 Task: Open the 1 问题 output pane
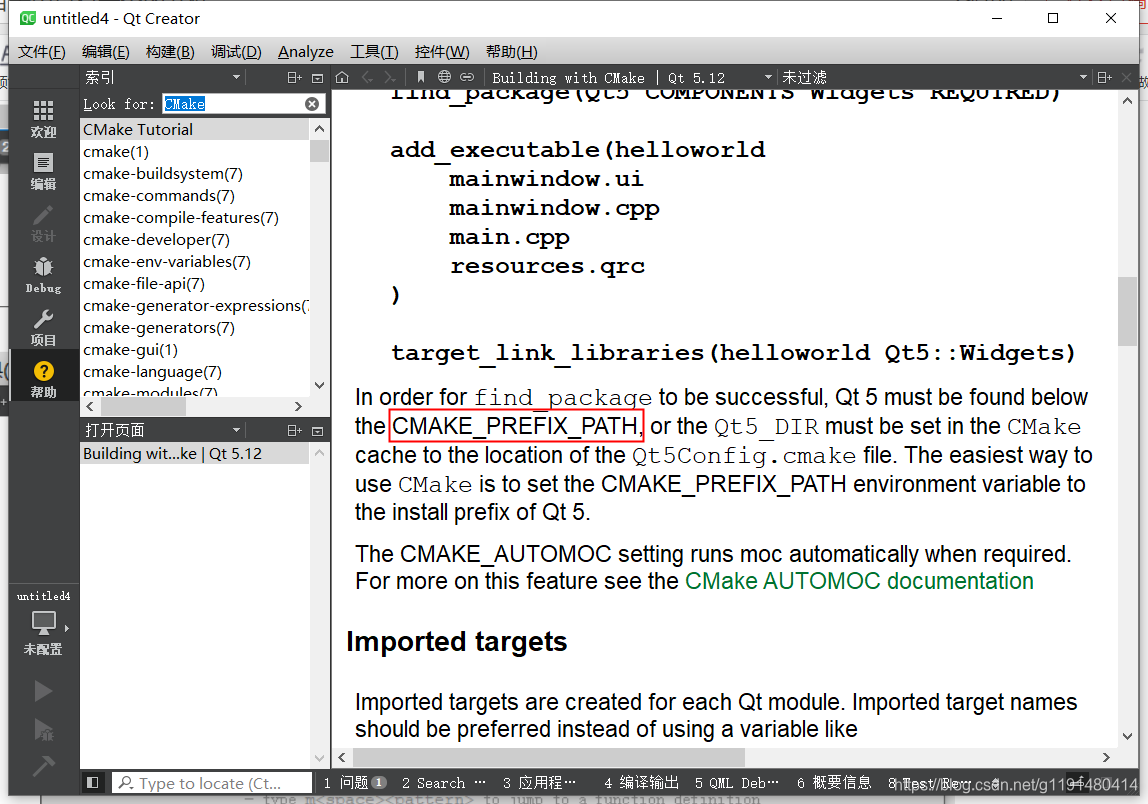click(354, 783)
